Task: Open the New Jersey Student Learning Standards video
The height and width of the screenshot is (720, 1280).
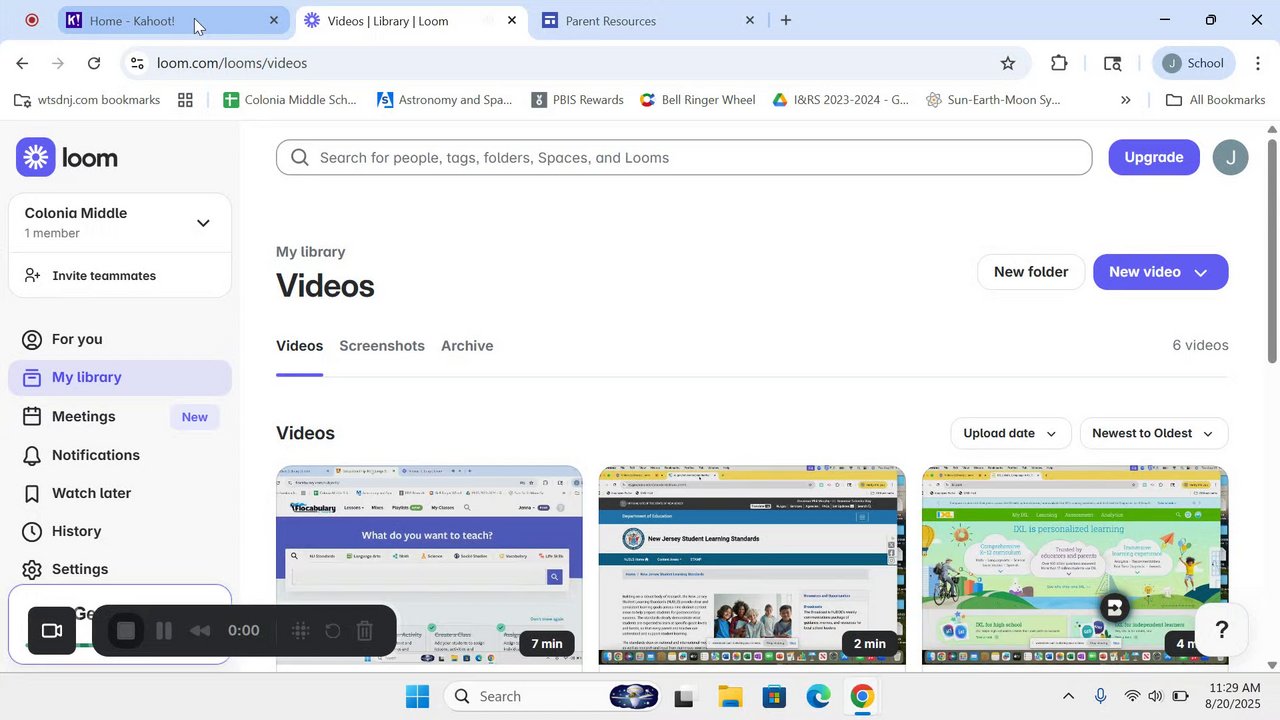Action: pos(752,565)
